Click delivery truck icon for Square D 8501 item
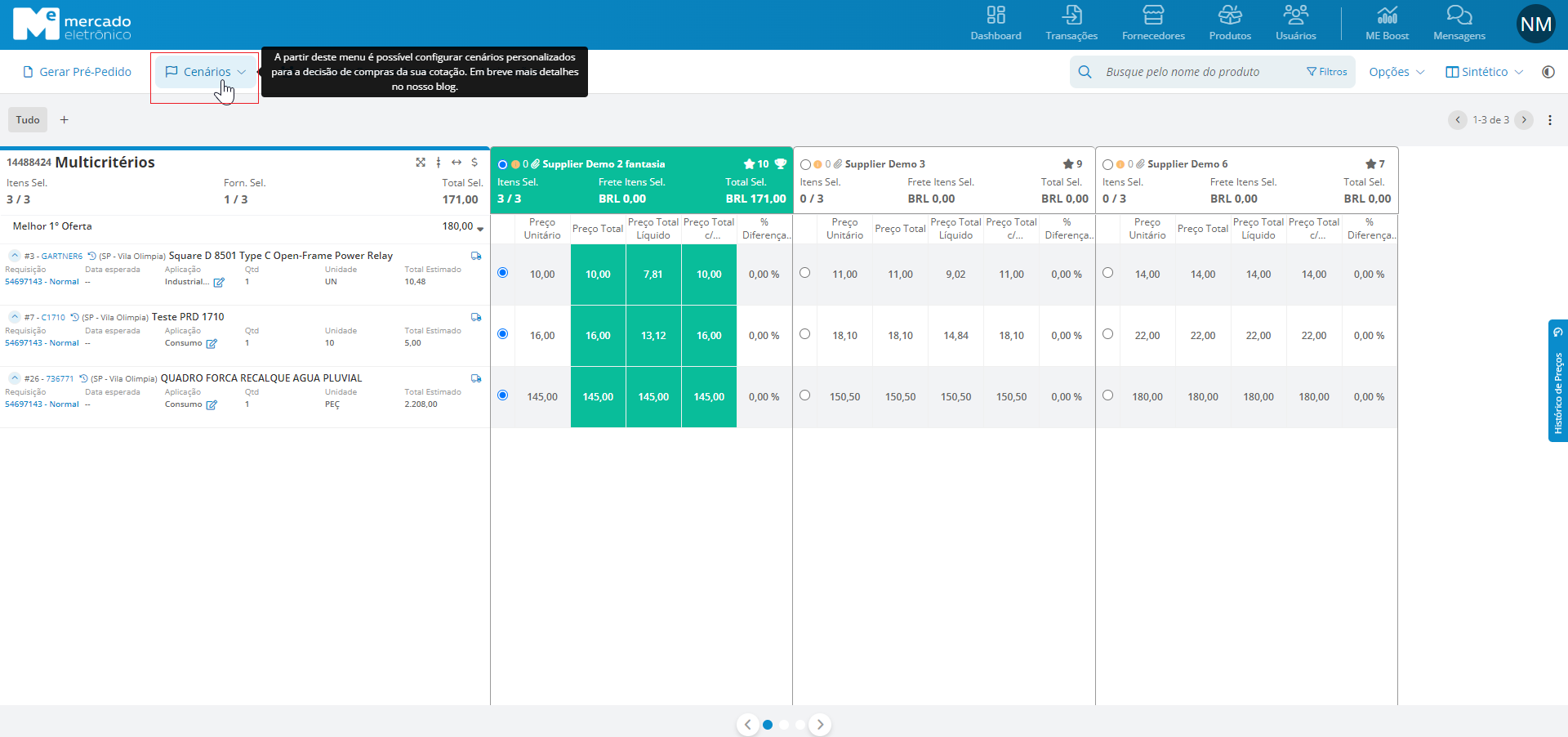 point(476,256)
